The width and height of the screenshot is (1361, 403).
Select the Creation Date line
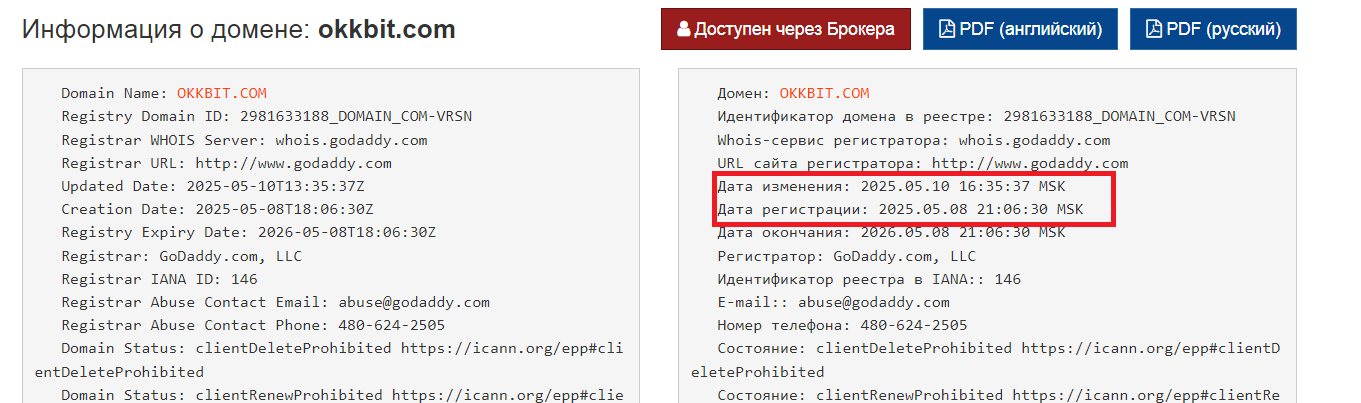(x=218, y=209)
